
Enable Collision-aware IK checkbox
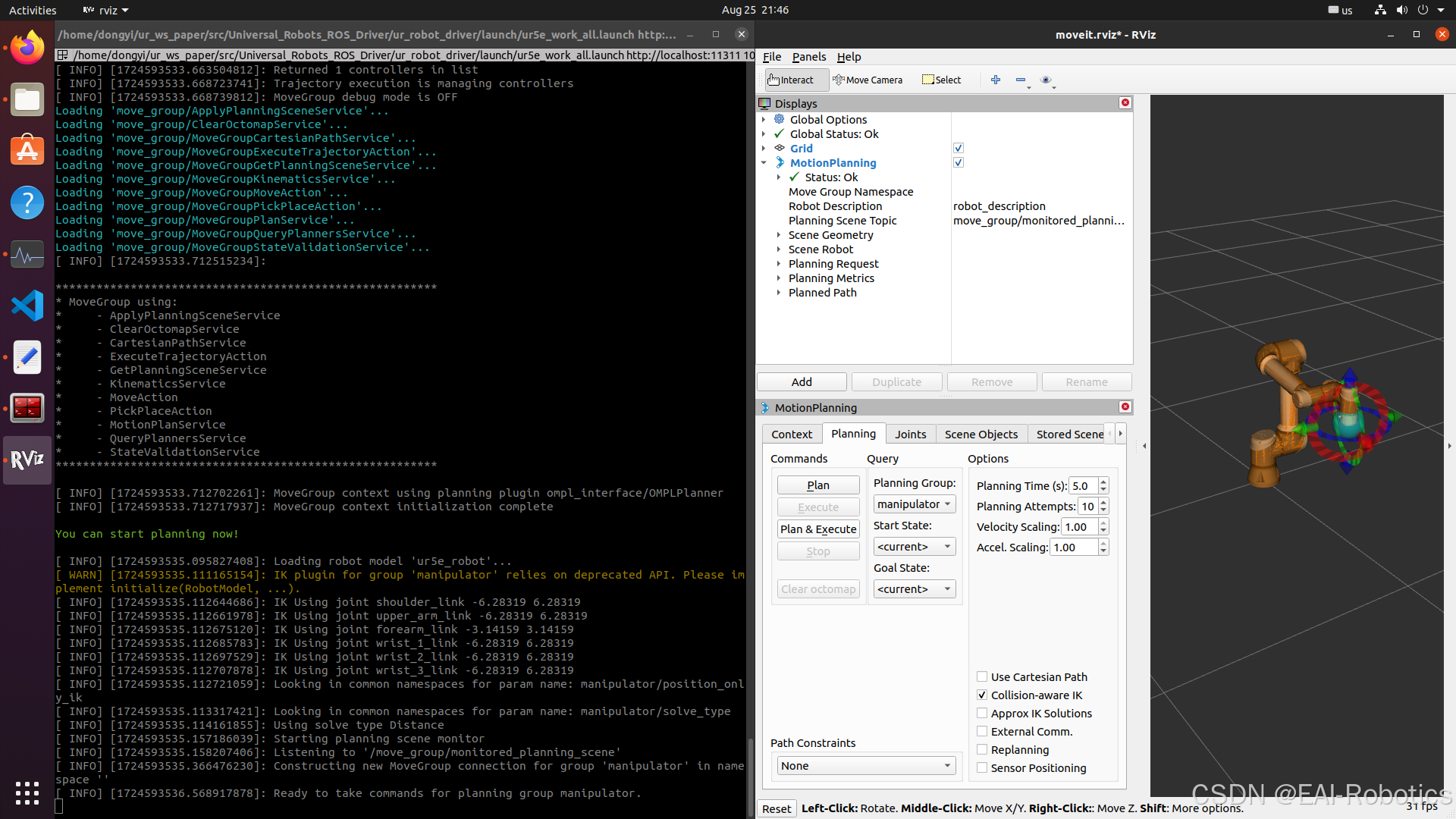pyautogui.click(x=982, y=694)
